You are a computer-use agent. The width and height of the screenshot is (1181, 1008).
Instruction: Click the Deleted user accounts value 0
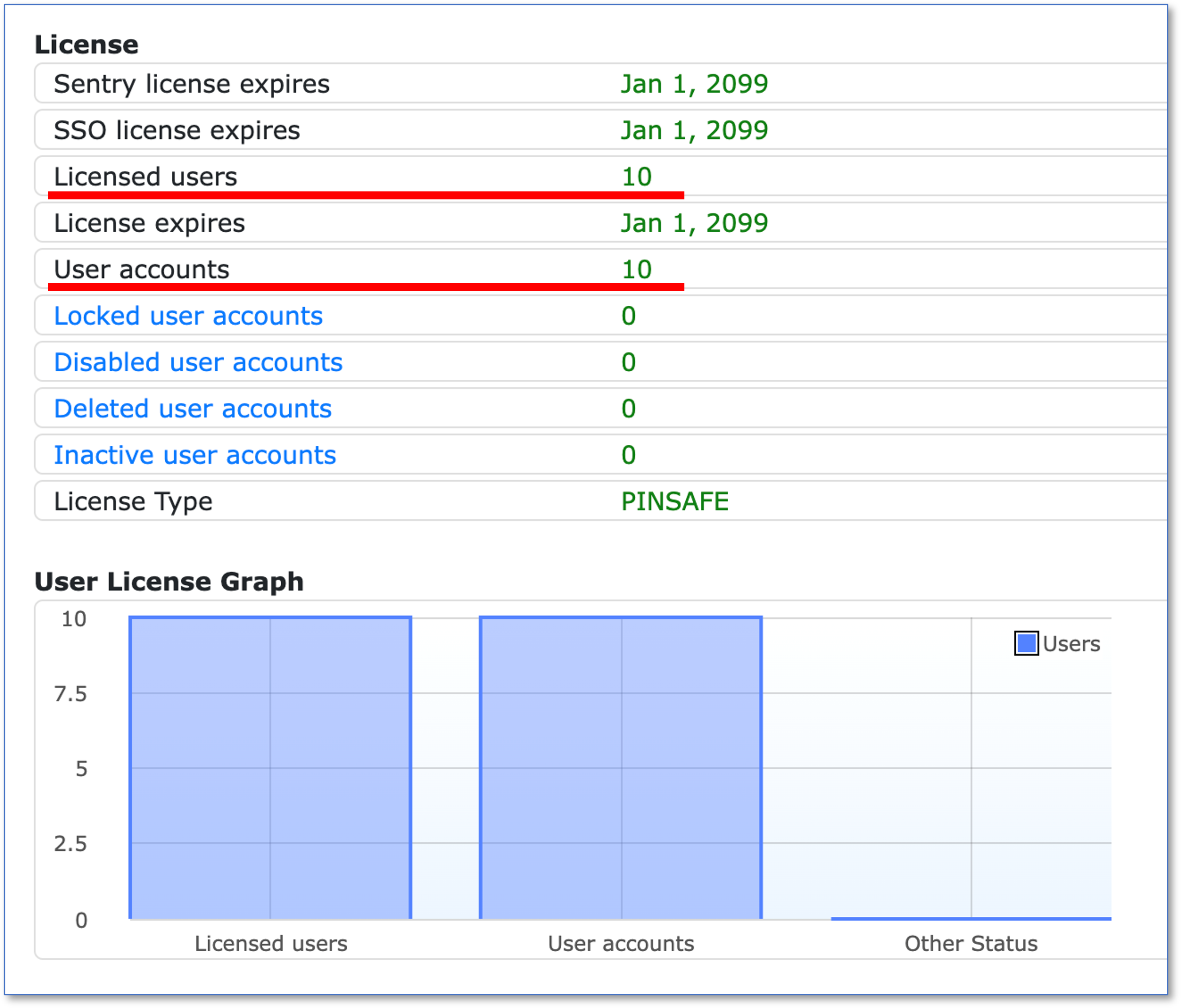click(x=629, y=409)
